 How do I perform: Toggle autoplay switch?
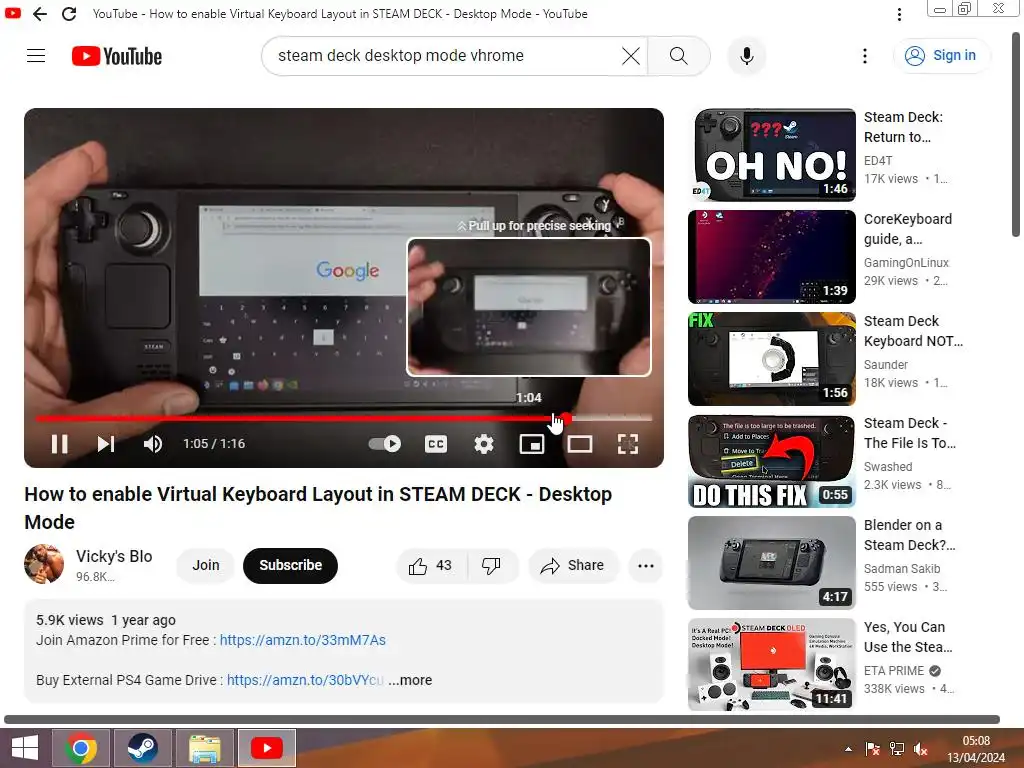click(385, 444)
